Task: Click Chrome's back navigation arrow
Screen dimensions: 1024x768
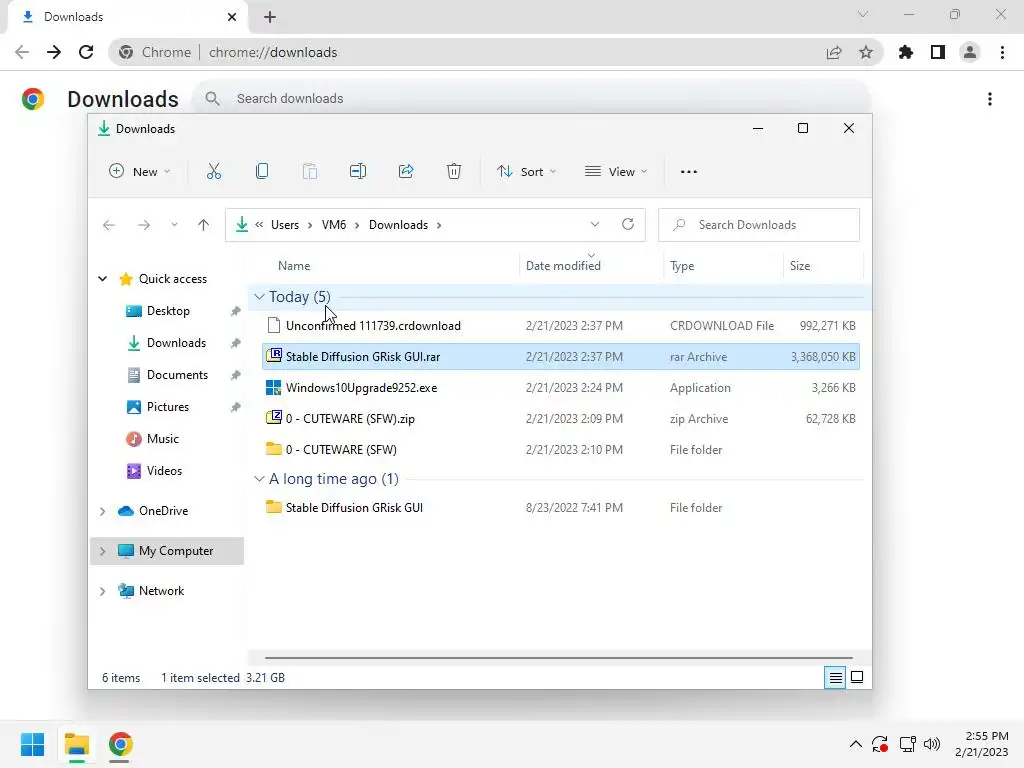Action: tap(22, 52)
